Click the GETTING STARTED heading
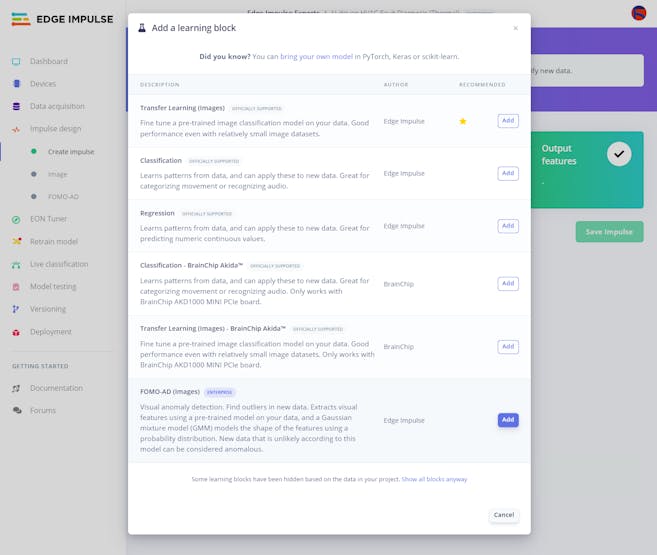The height and width of the screenshot is (555, 657). 40,366
